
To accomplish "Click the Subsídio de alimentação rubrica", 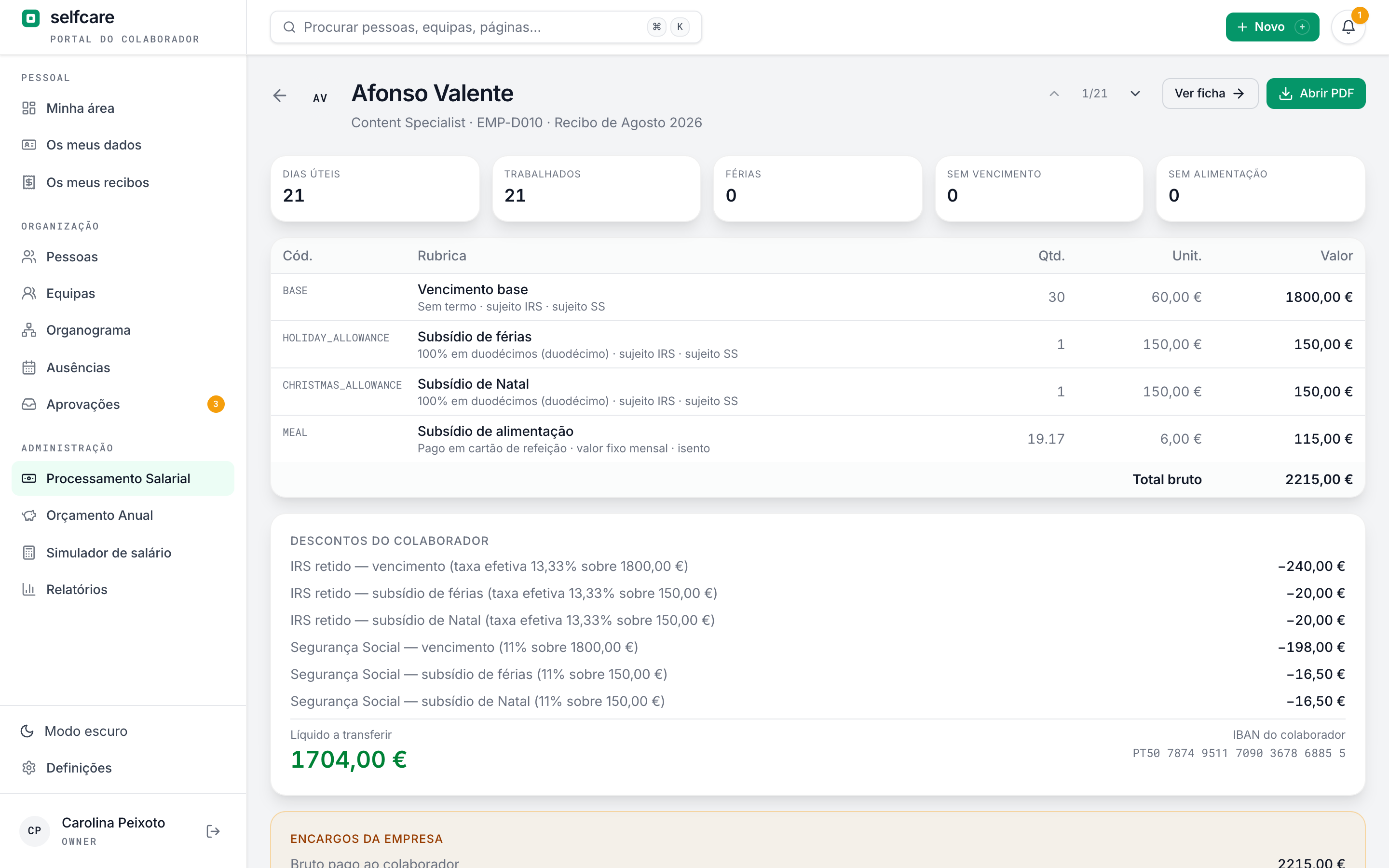I will [495, 431].
